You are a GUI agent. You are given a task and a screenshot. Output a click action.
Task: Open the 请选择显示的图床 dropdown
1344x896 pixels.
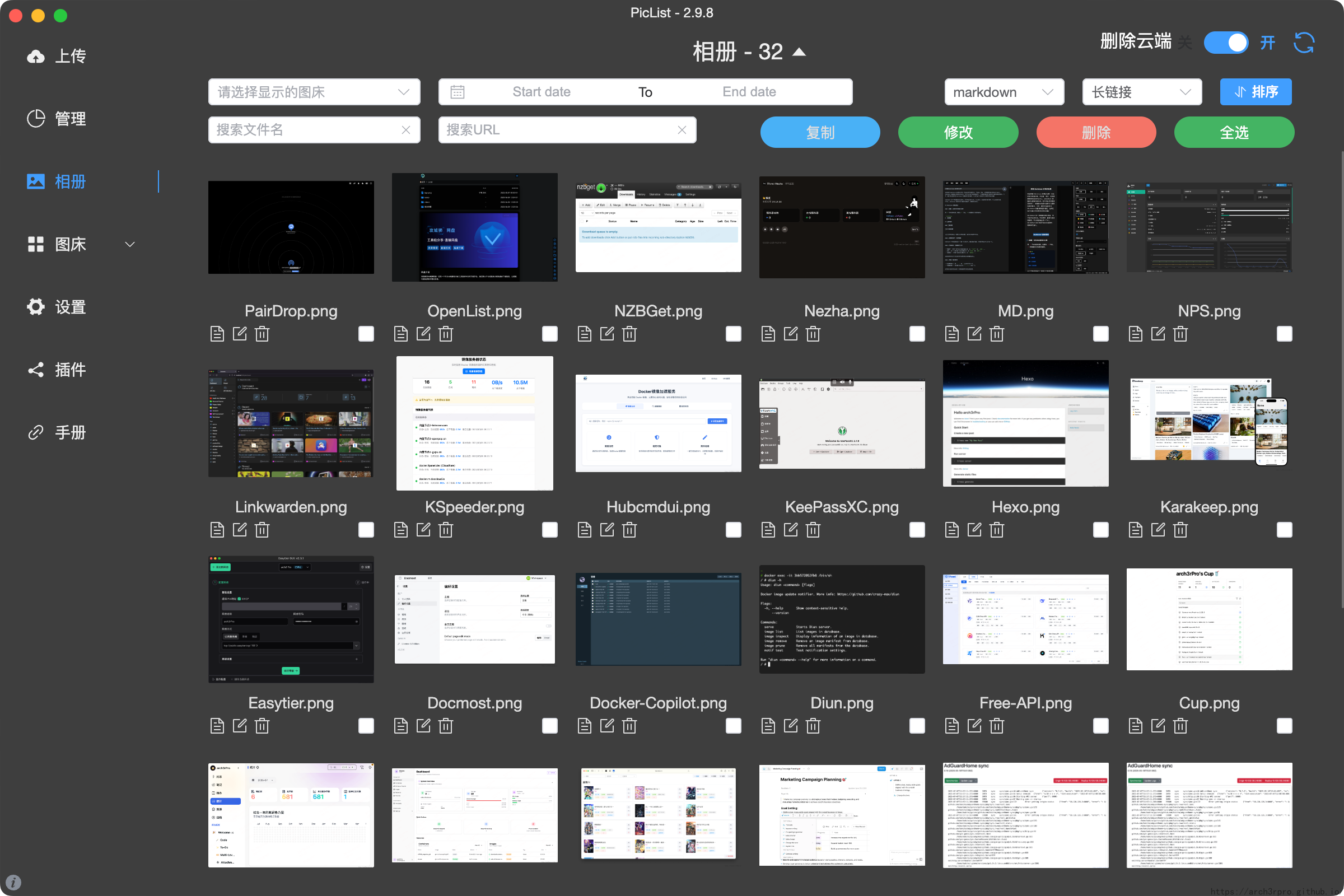click(314, 92)
